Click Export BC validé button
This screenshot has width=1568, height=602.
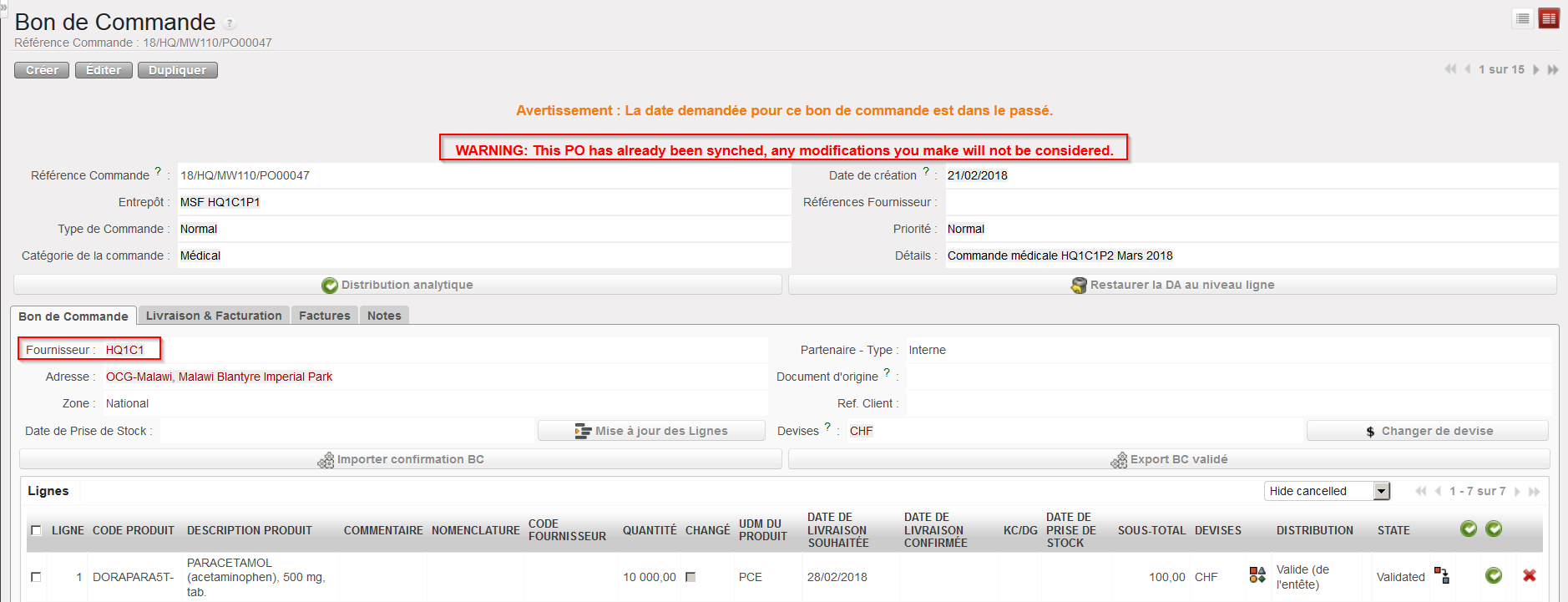click(x=1169, y=459)
